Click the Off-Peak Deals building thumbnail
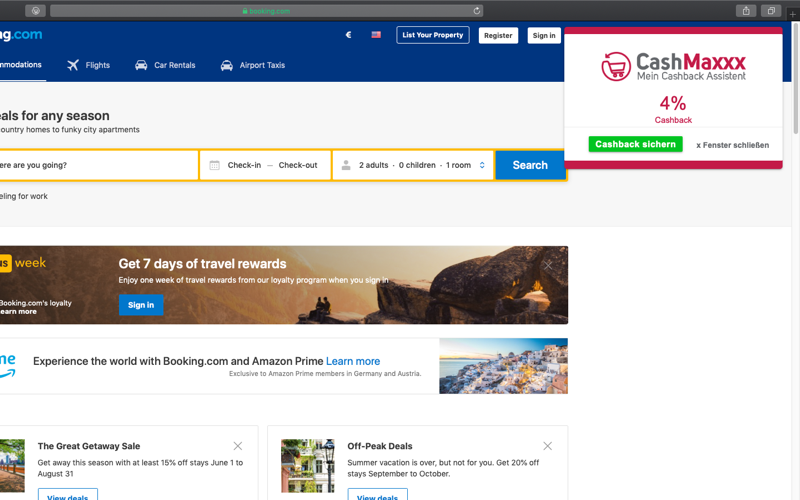The image size is (800, 500). pos(308,465)
